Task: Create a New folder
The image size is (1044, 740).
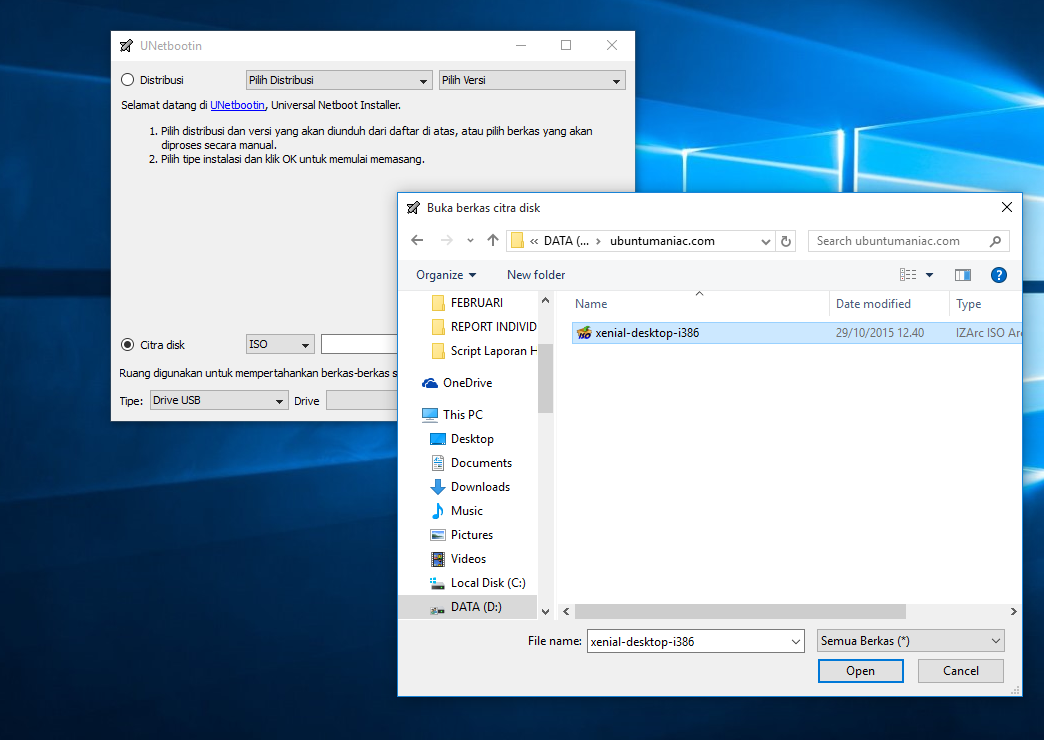Action: (536, 274)
